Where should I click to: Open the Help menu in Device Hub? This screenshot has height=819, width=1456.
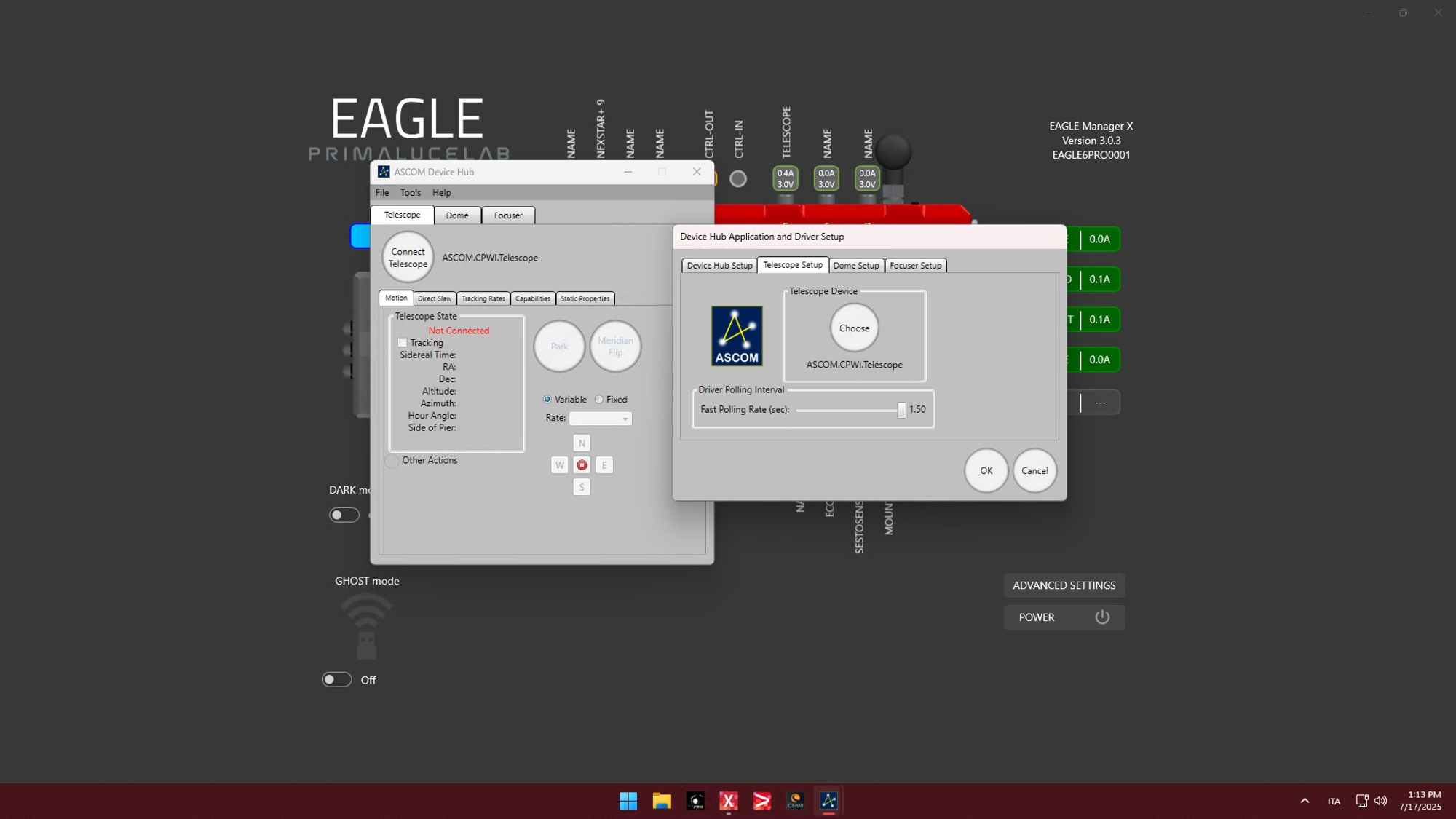coord(442,193)
